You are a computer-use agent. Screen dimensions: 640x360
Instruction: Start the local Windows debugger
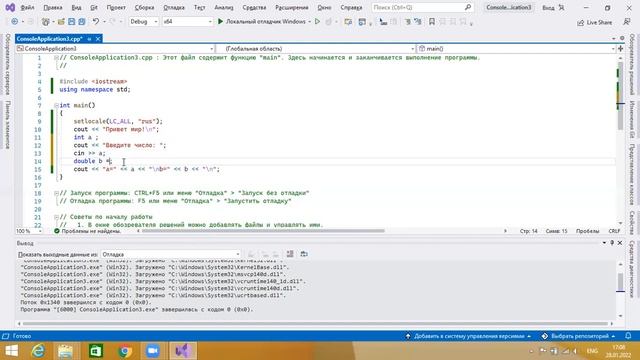pyautogui.click(x=261, y=22)
